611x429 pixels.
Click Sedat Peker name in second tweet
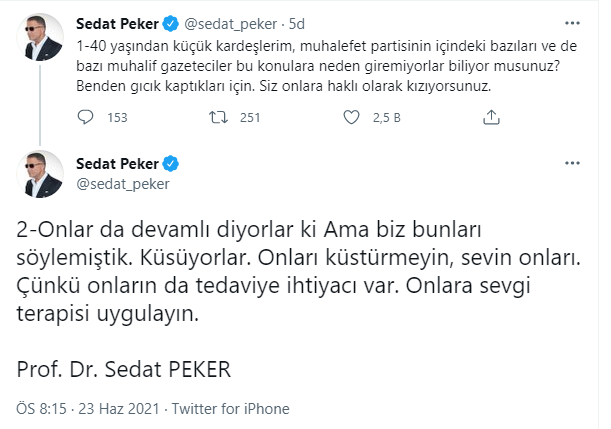pos(119,164)
